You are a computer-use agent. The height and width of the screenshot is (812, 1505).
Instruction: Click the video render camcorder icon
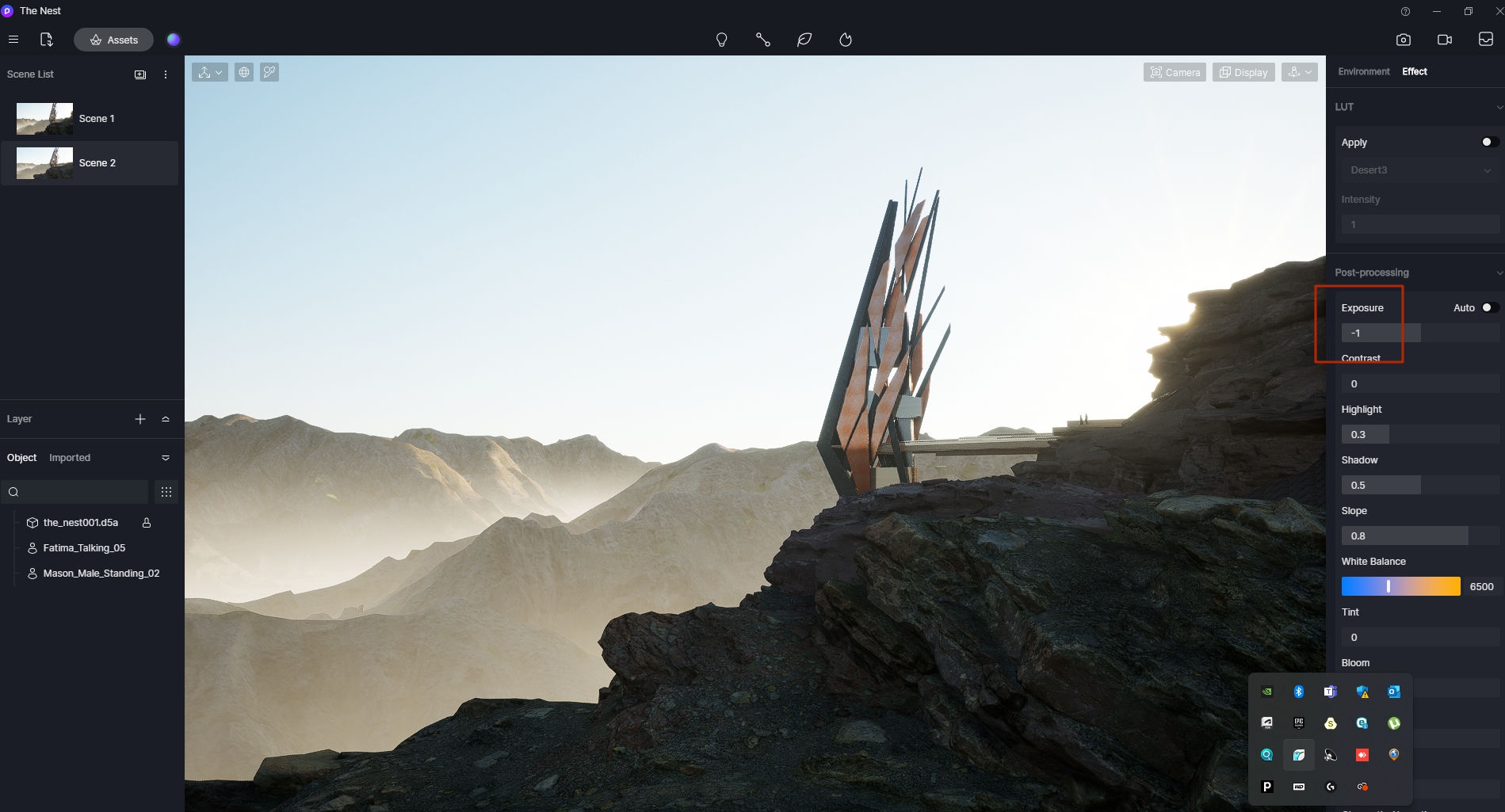pyautogui.click(x=1444, y=40)
